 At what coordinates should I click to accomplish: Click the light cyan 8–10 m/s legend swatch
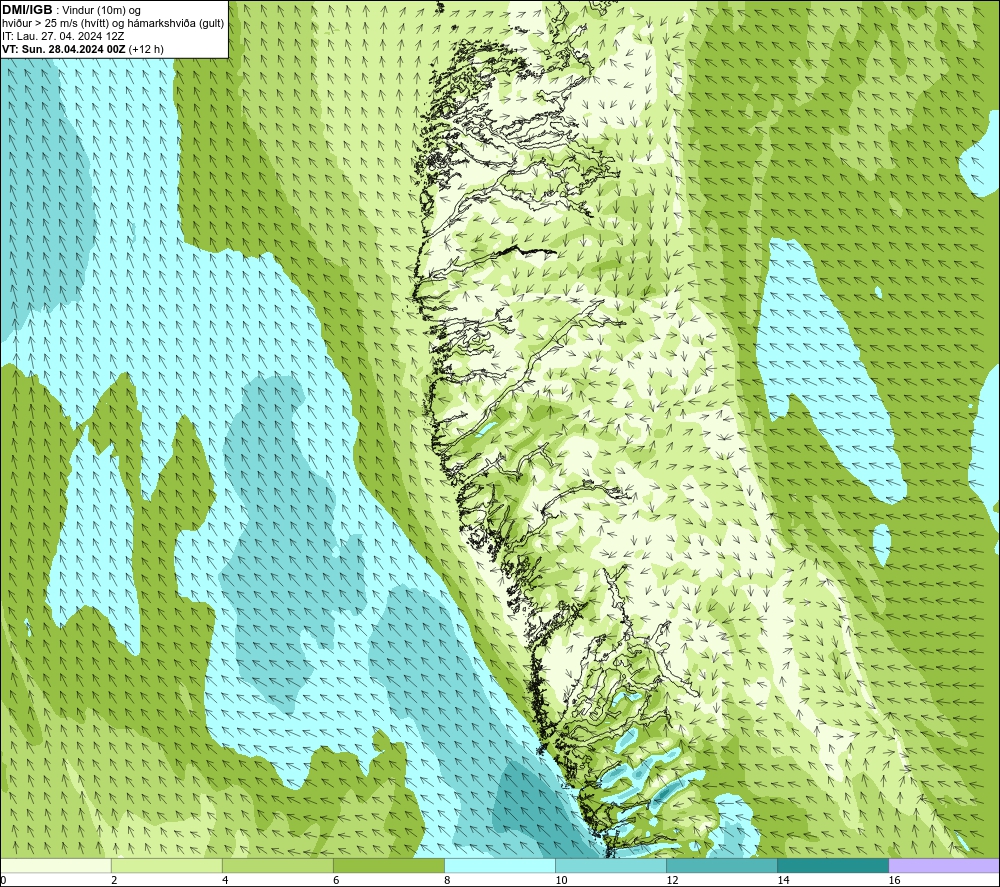point(499,865)
